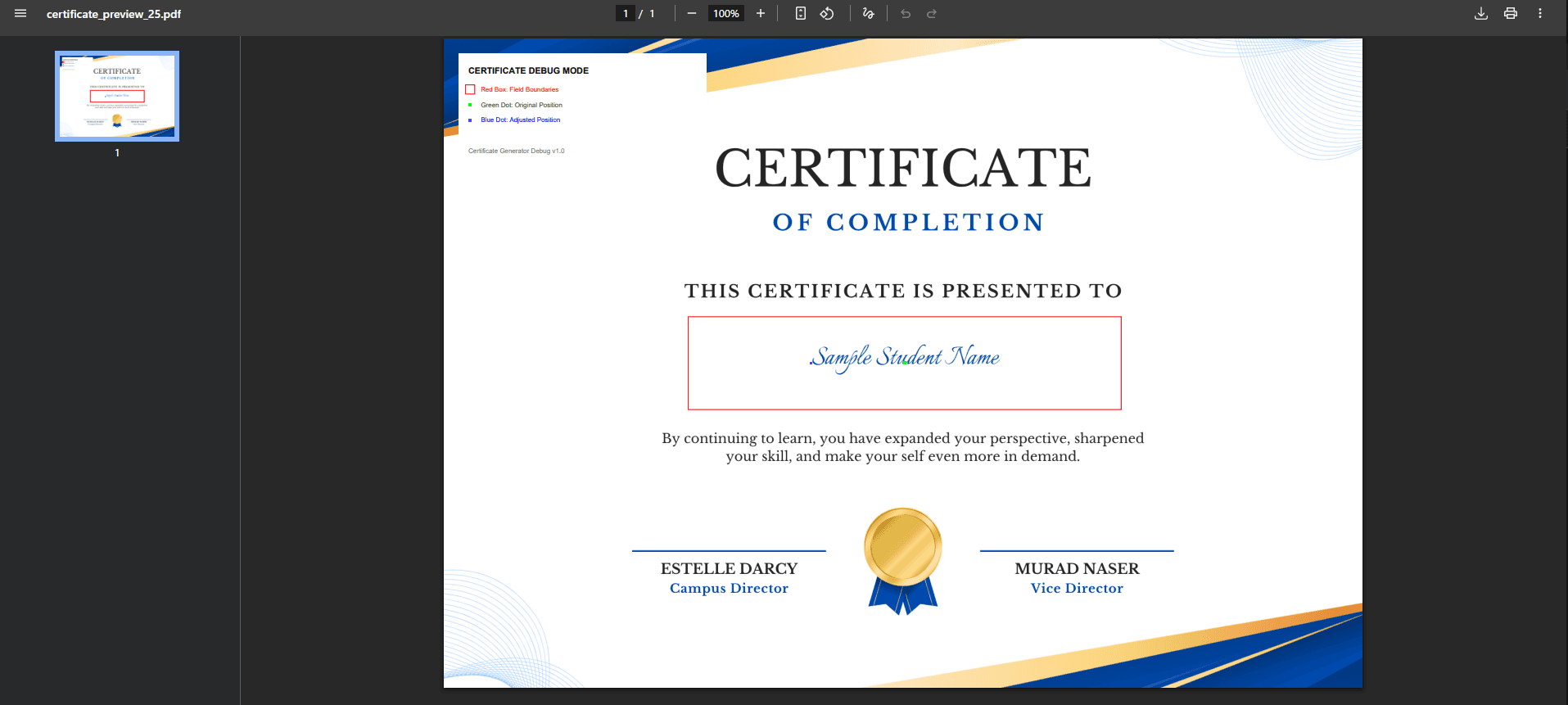Click the zoom out minus icon
This screenshot has width=1568, height=705.
pyautogui.click(x=692, y=13)
